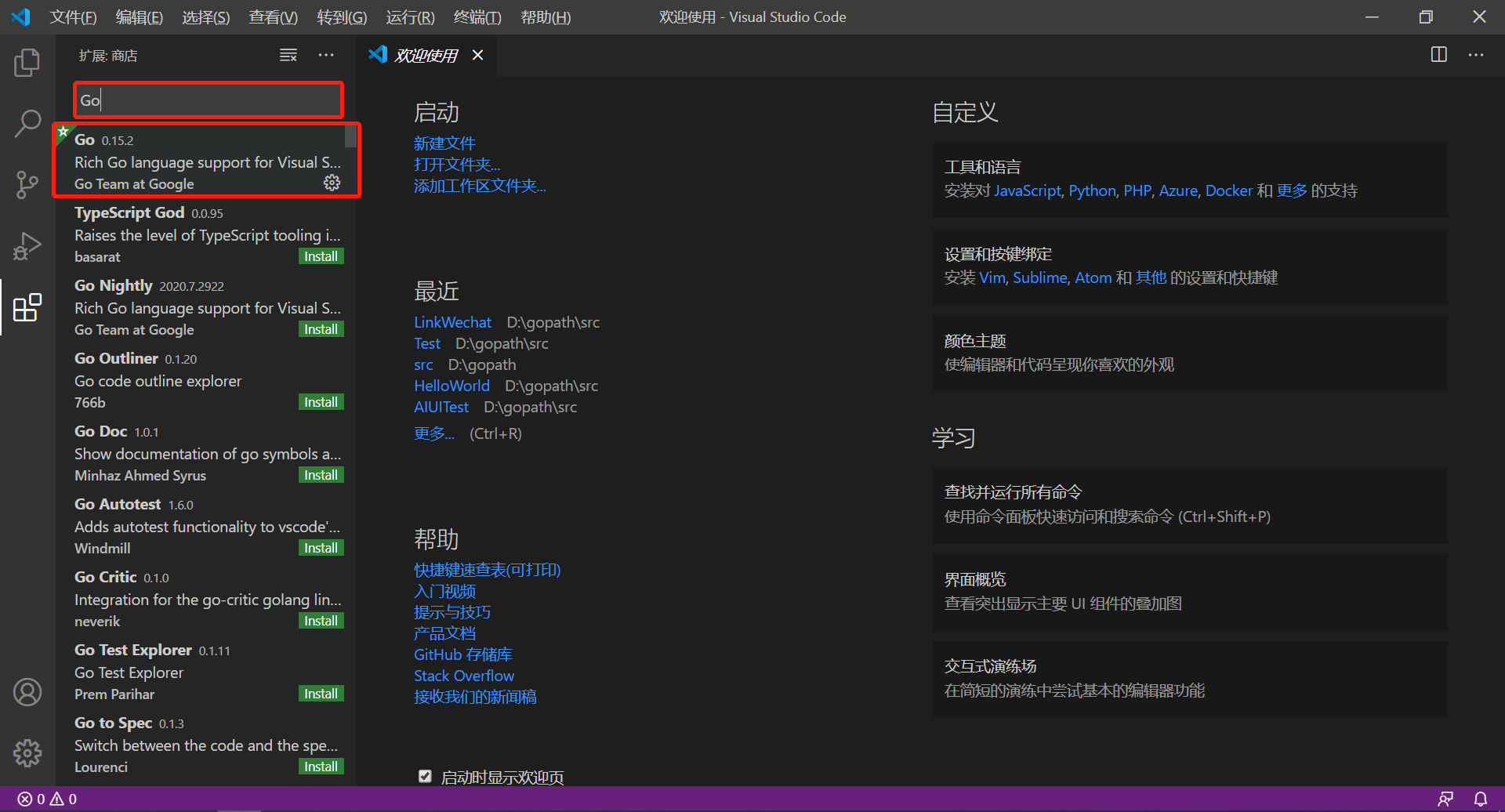Image resolution: width=1505 pixels, height=812 pixels.
Task: Open the 编辑(E) menu
Action: click(140, 17)
